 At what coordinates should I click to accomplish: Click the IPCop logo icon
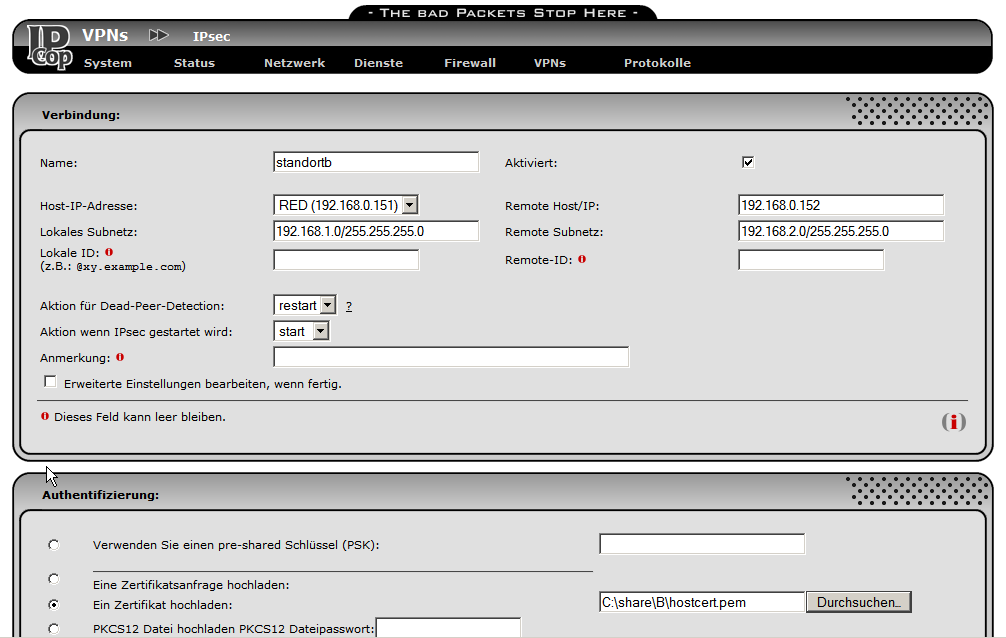(48, 48)
